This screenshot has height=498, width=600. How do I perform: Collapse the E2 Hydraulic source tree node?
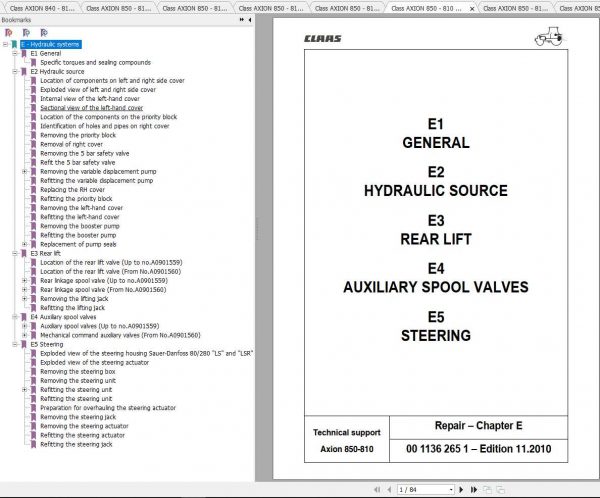click(x=15, y=72)
